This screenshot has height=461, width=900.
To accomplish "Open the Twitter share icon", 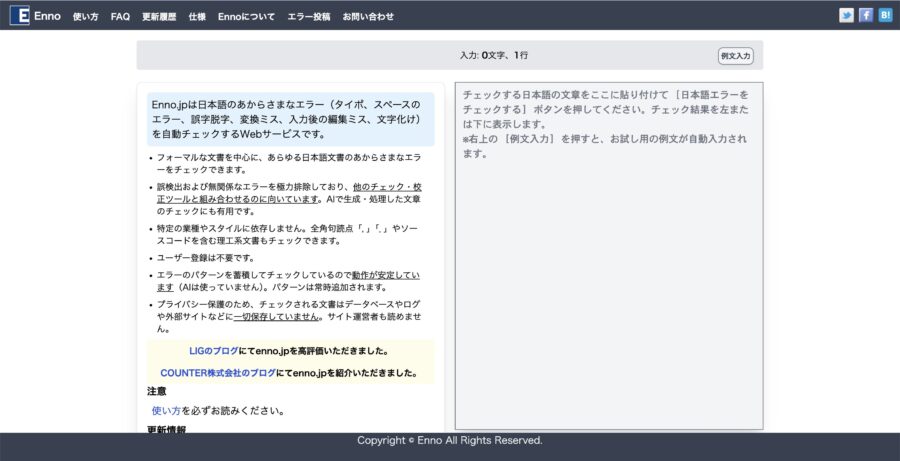I will tap(846, 16).
